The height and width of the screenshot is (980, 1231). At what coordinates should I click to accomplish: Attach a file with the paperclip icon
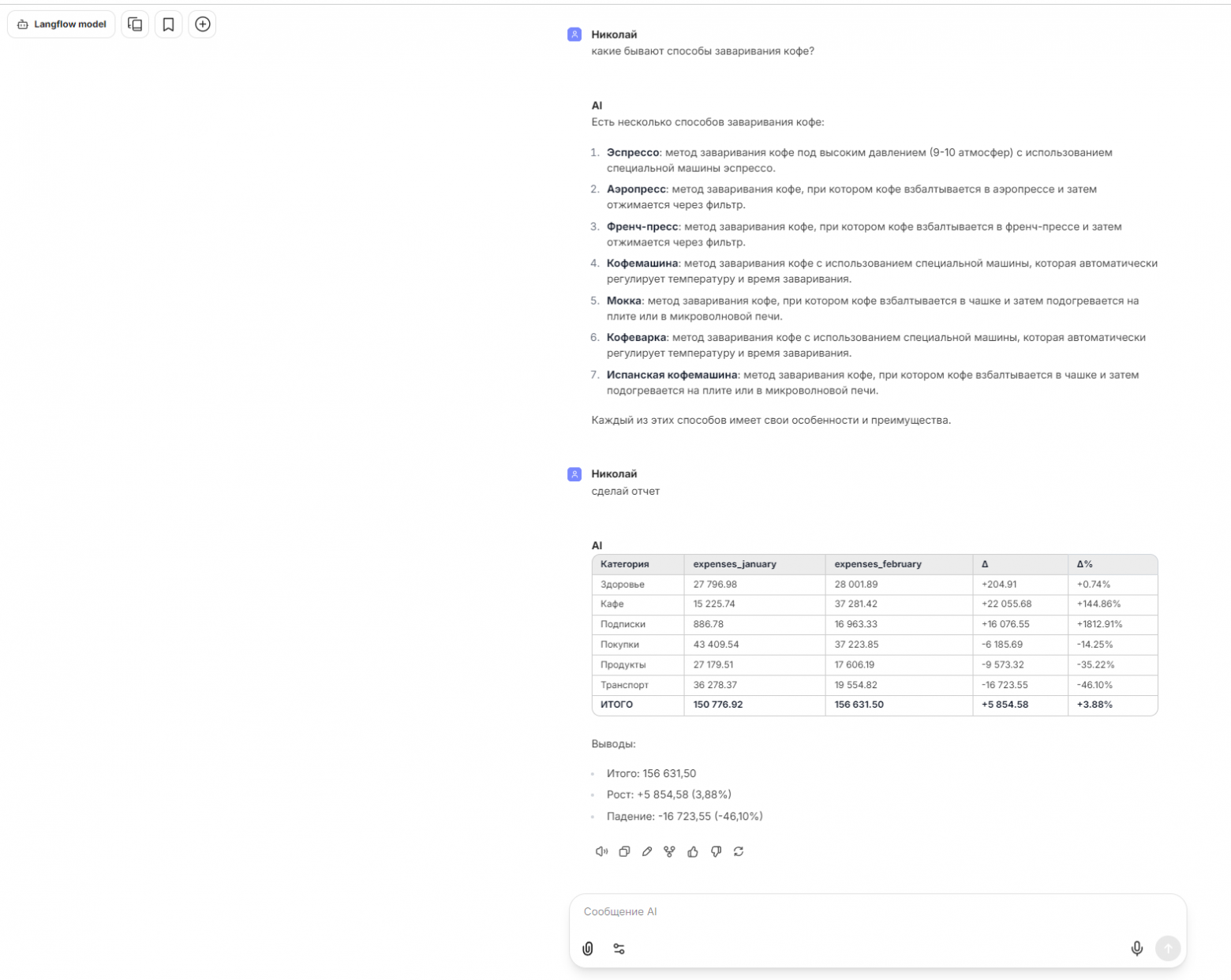coord(588,948)
